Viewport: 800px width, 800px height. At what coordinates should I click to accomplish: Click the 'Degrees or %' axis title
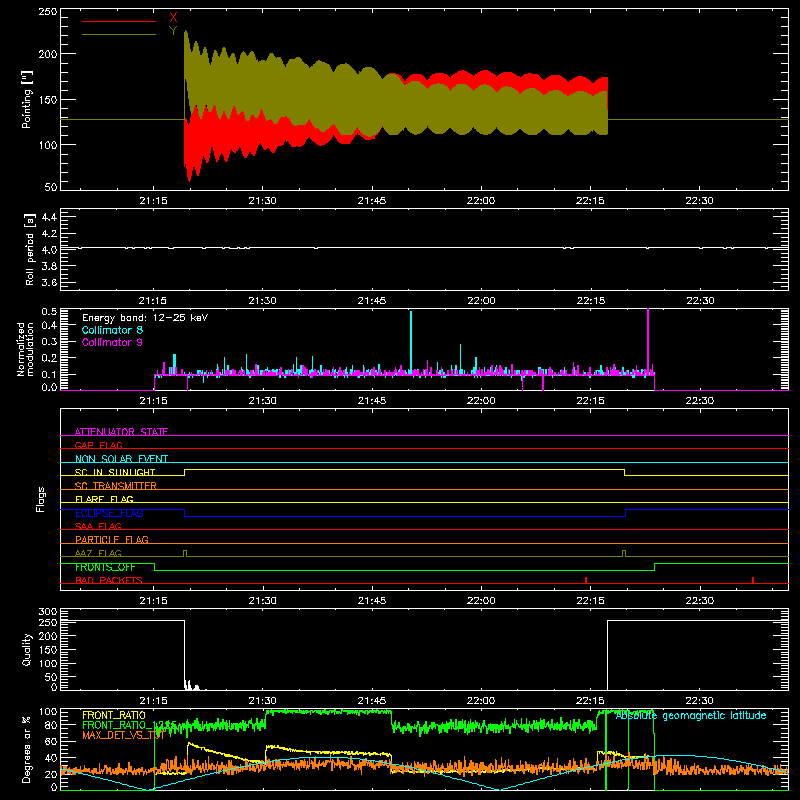click(27, 749)
